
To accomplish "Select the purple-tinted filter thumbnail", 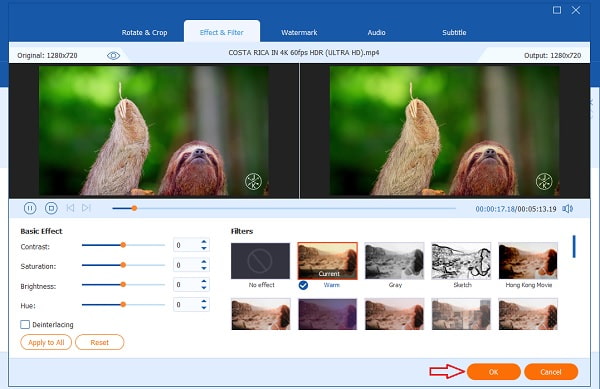I will pos(328,314).
